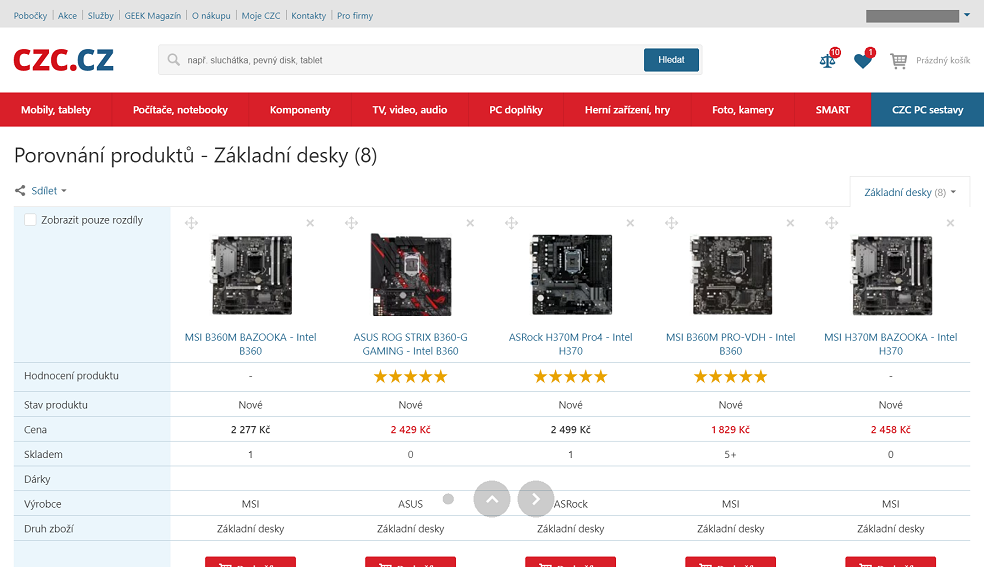This screenshot has width=984, height=567.
Task: Toggle Zobrazit pouze rozdíly checkbox
Action: (30, 220)
